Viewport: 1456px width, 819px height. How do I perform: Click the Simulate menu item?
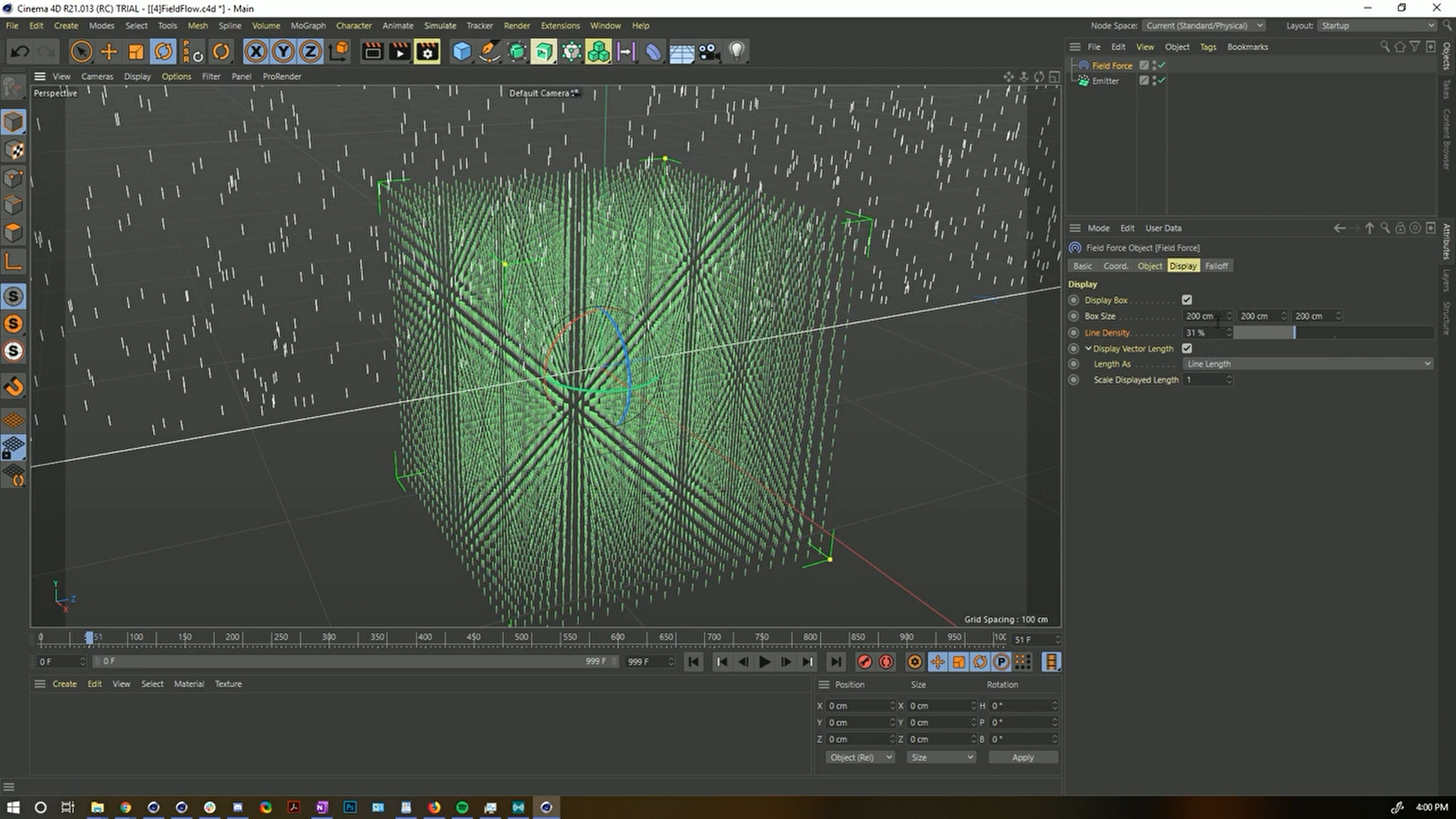tap(438, 25)
